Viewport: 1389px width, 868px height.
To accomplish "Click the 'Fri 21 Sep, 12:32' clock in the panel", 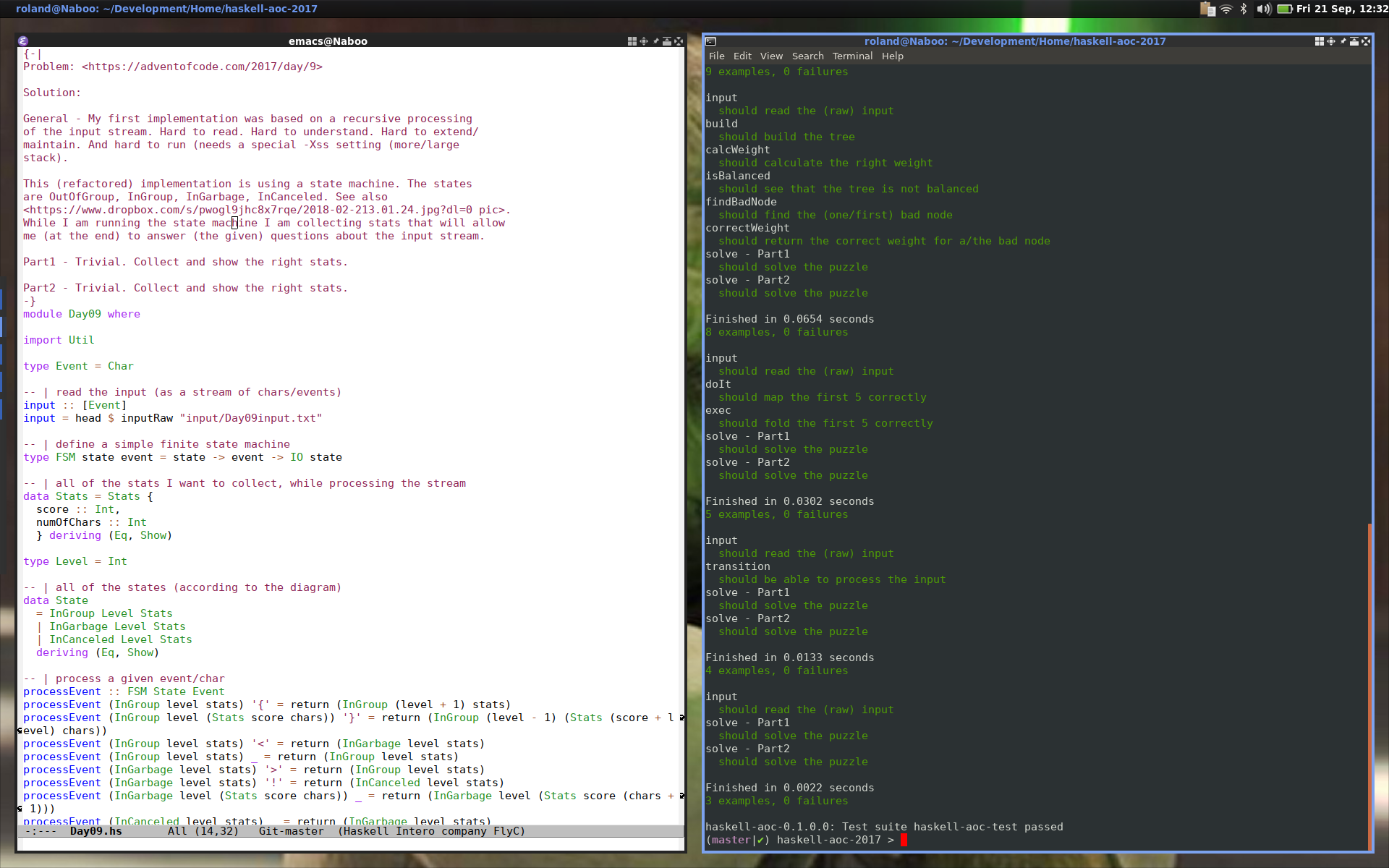I will [x=1342, y=9].
